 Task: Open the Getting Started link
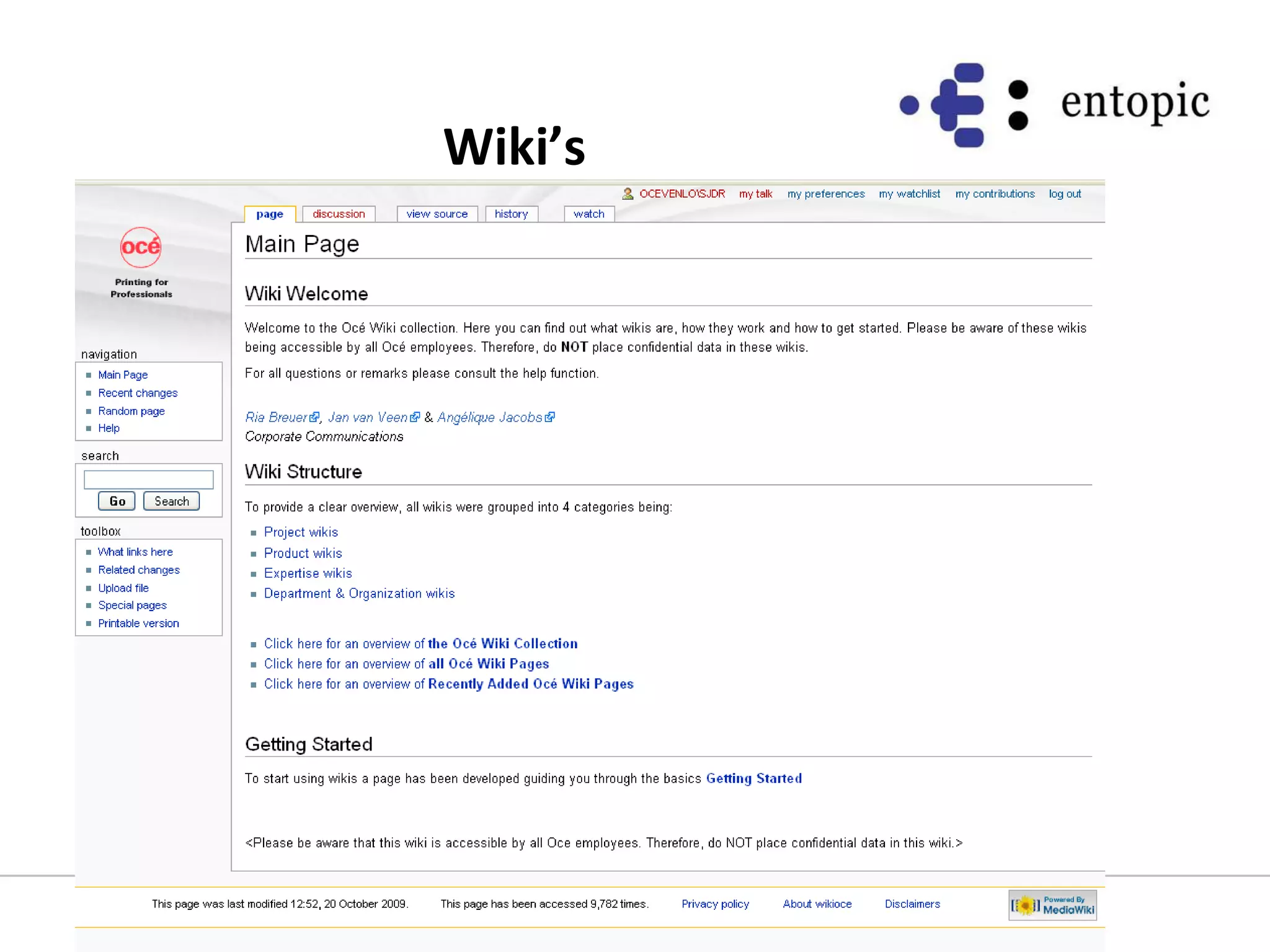pyautogui.click(x=753, y=778)
